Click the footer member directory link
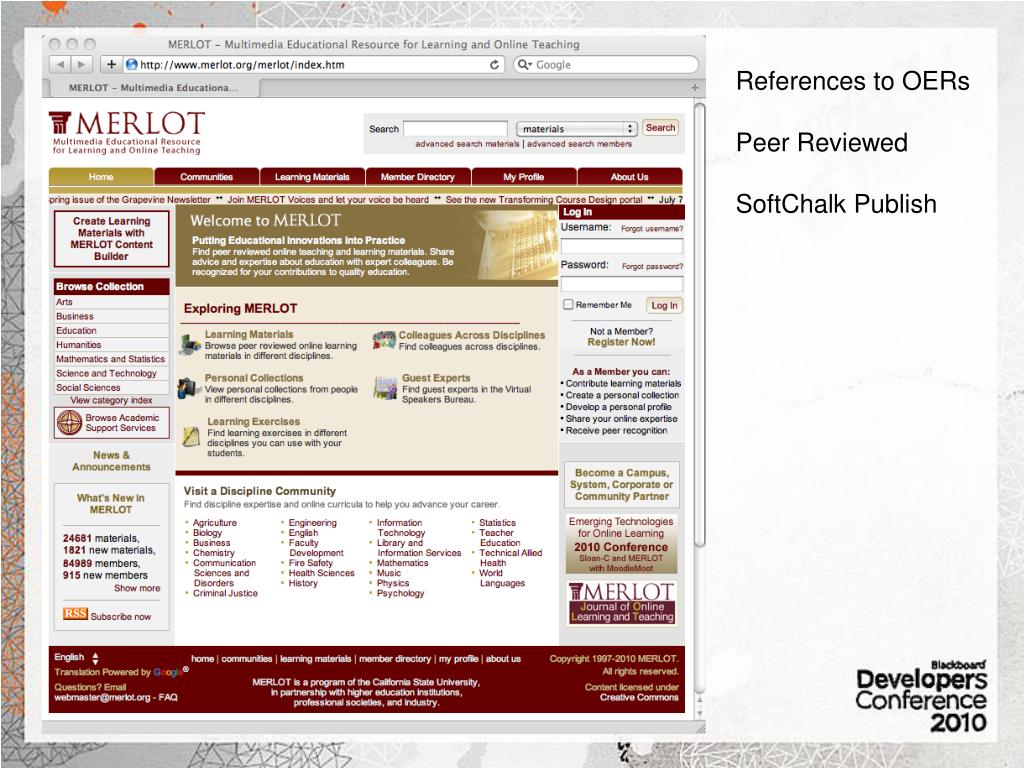The image size is (1024, 768). [394, 659]
